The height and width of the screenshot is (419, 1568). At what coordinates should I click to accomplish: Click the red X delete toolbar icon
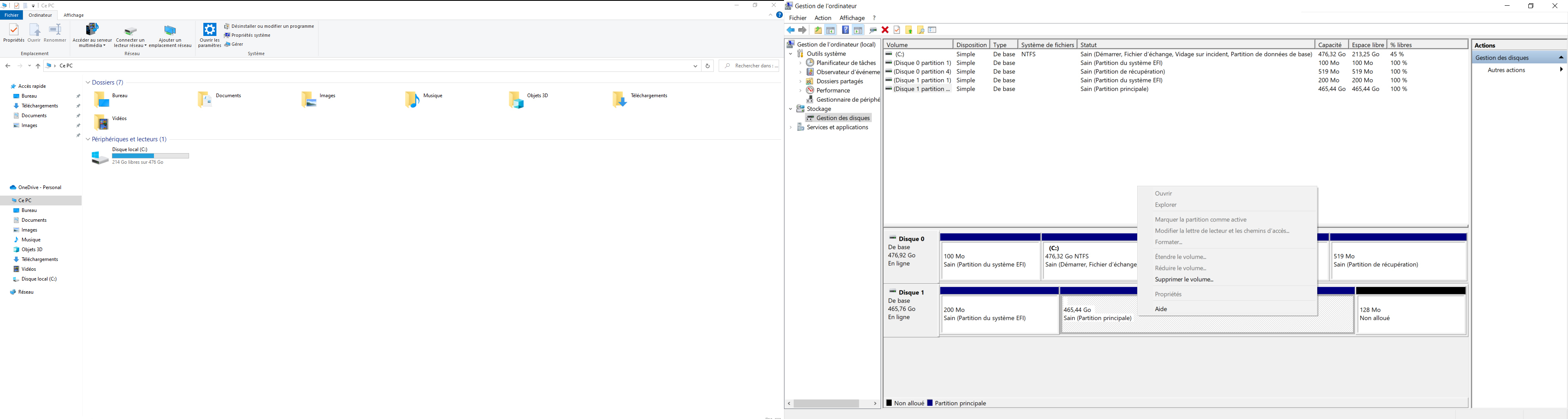pyautogui.click(x=885, y=31)
